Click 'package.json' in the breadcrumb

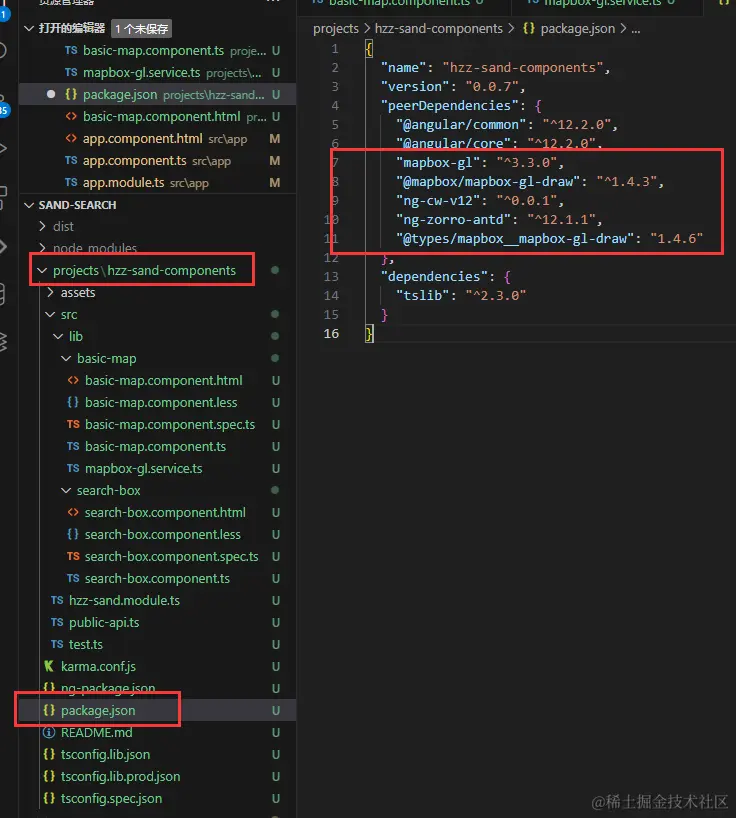click(x=577, y=29)
